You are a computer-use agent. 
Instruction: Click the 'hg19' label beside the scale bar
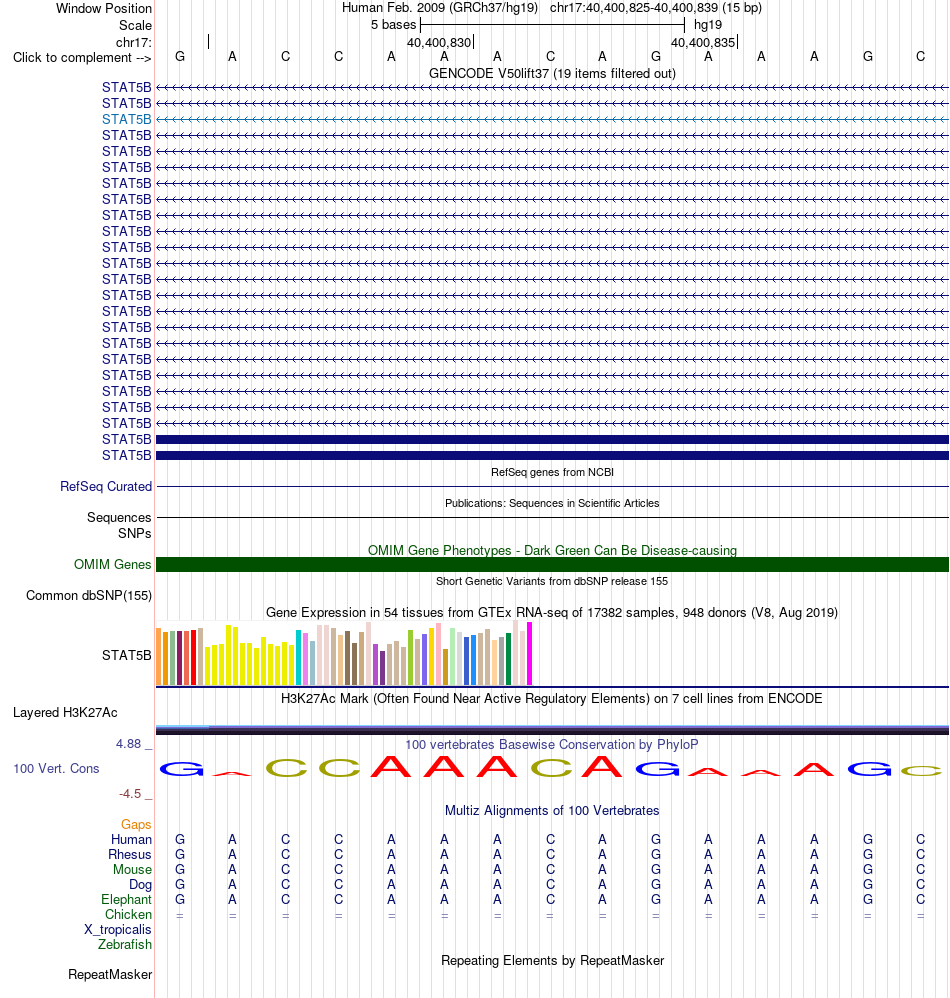(708, 25)
